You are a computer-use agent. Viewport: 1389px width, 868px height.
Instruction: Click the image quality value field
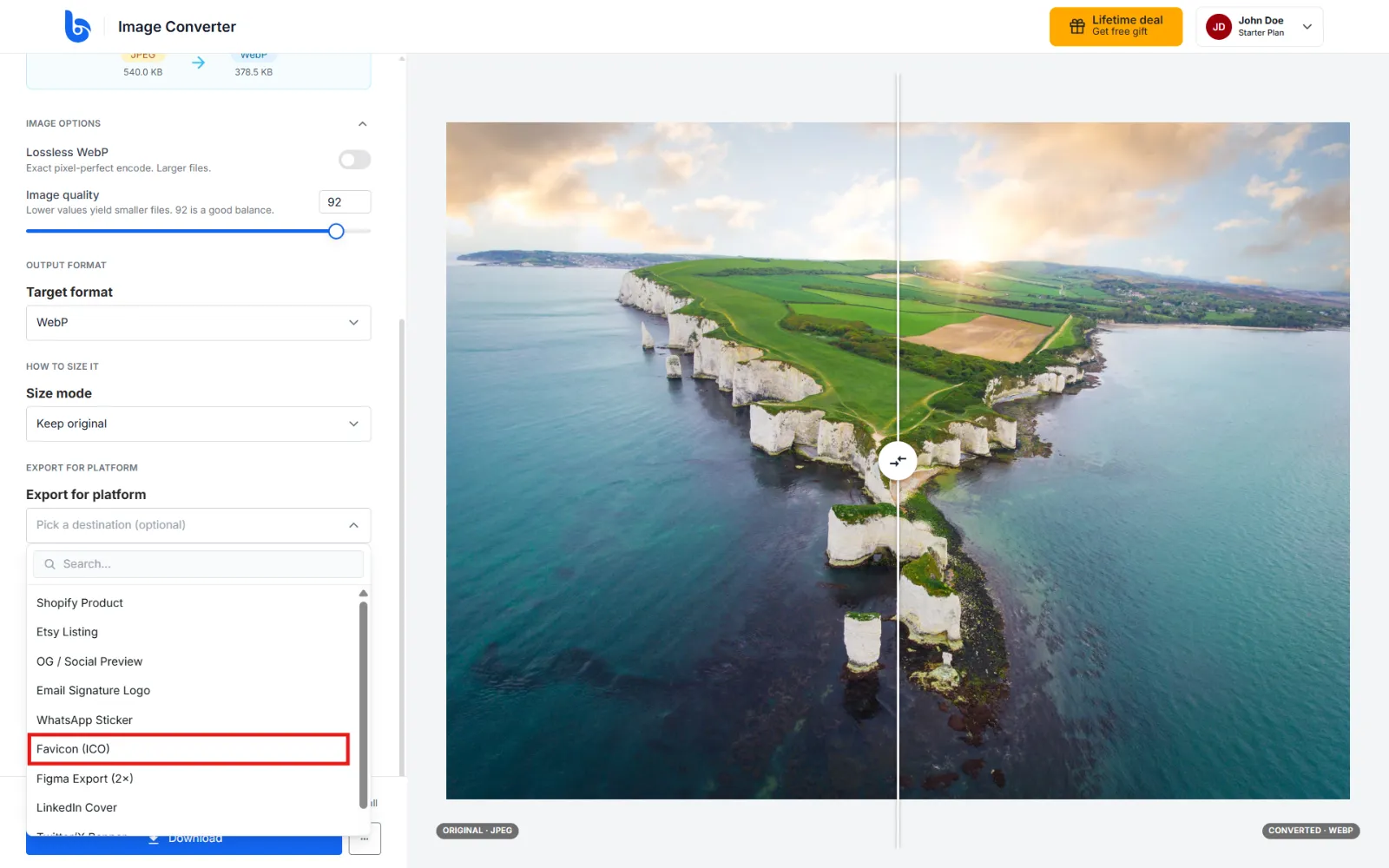[x=345, y=202]
